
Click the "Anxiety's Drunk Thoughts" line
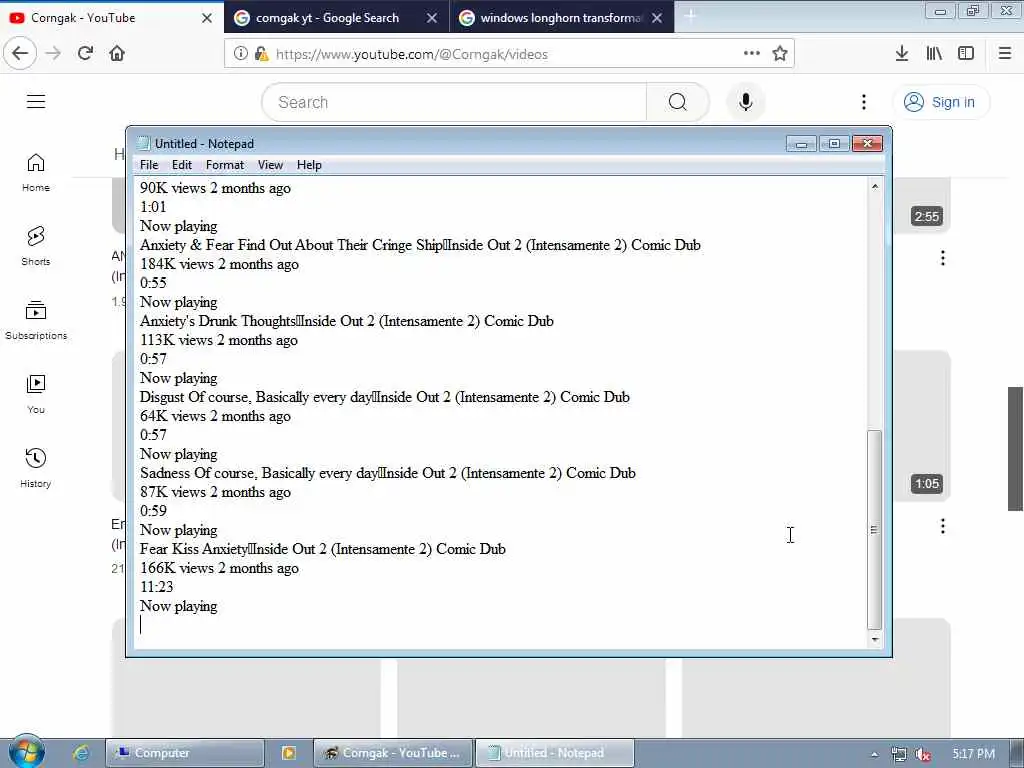347,321
